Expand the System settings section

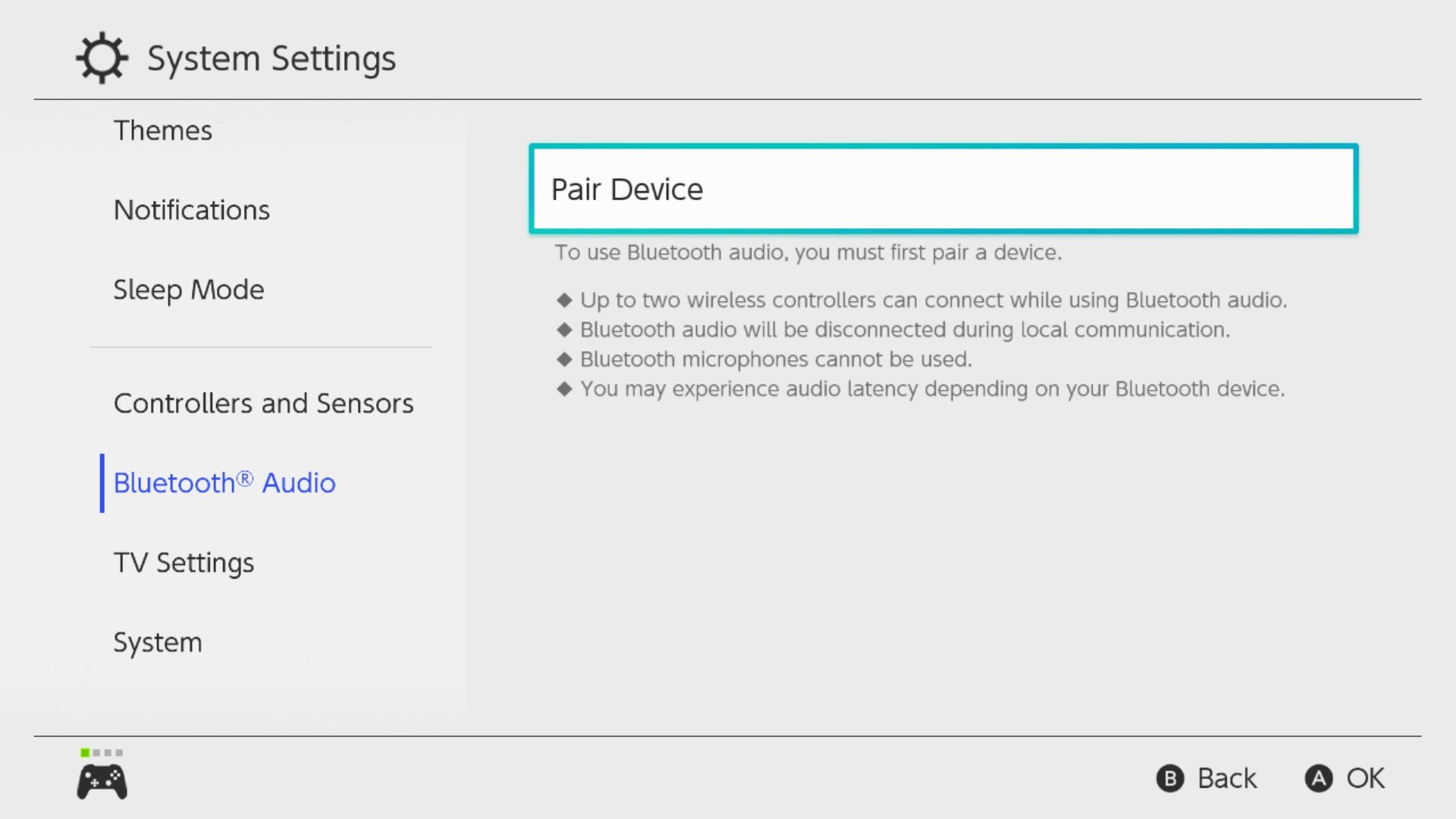pyautogui.click(x=157, y=641)
